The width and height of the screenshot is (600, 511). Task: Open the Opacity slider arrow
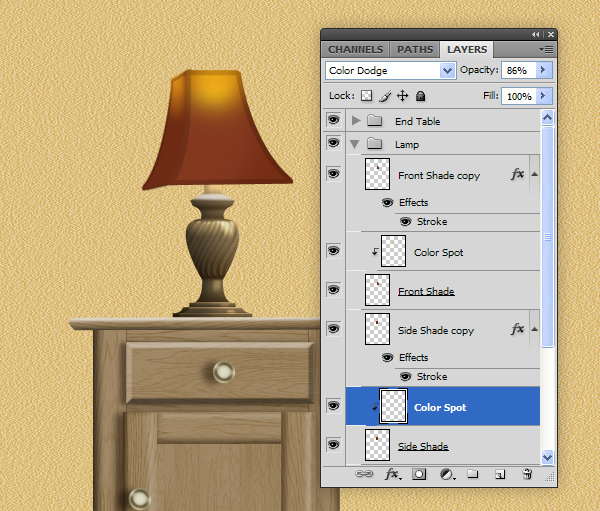pos(544,71)
